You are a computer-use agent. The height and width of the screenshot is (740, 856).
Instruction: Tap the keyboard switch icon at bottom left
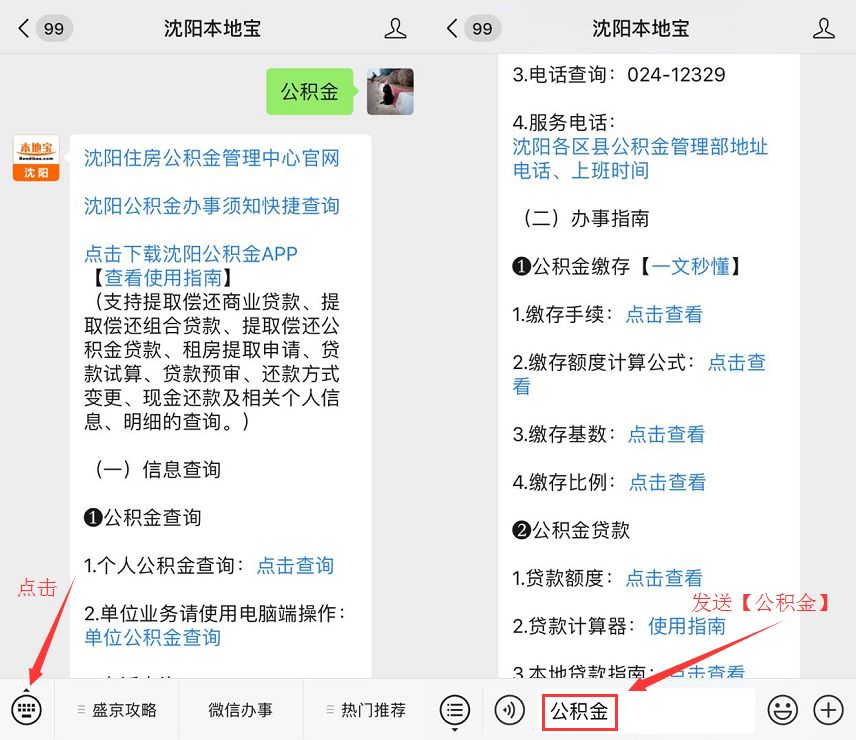(x=26, y=710)
